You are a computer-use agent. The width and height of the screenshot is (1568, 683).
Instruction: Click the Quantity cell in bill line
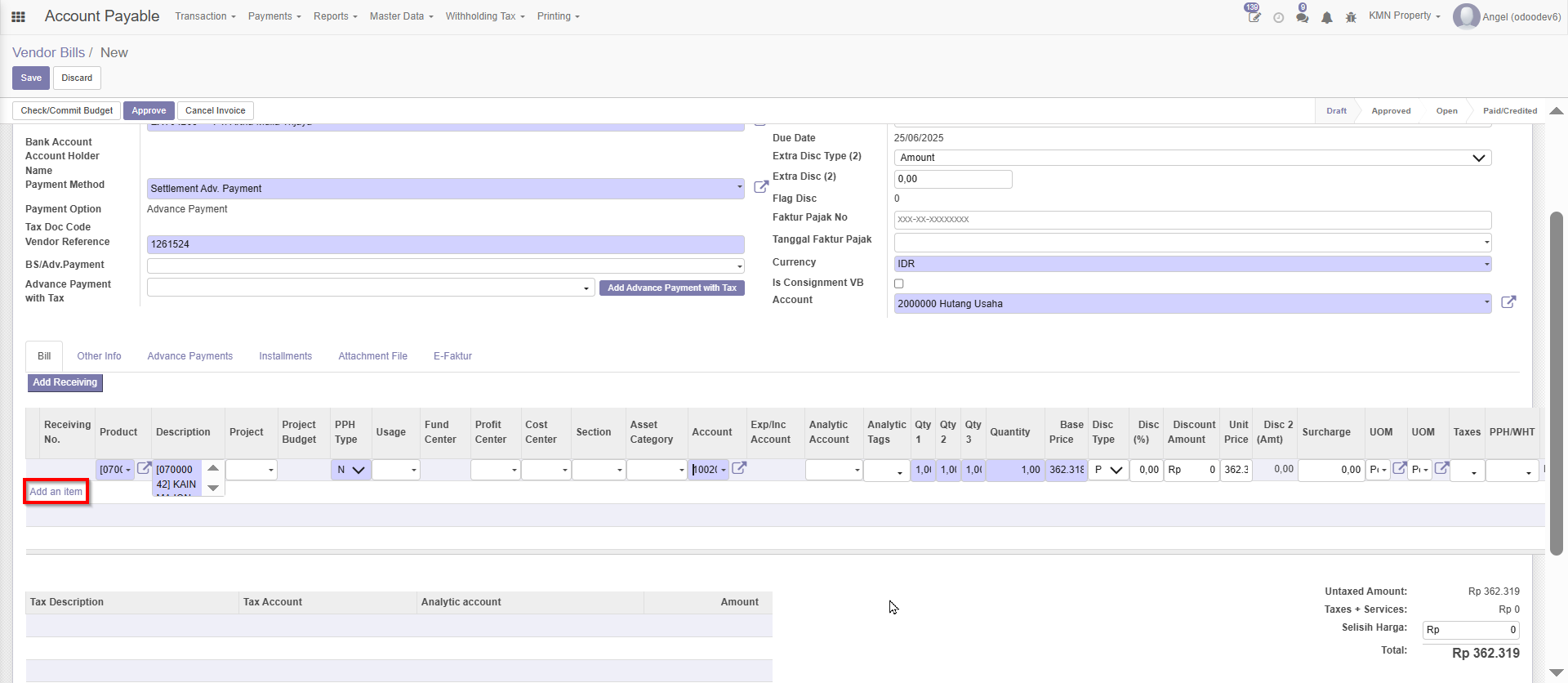(1015, 470)
